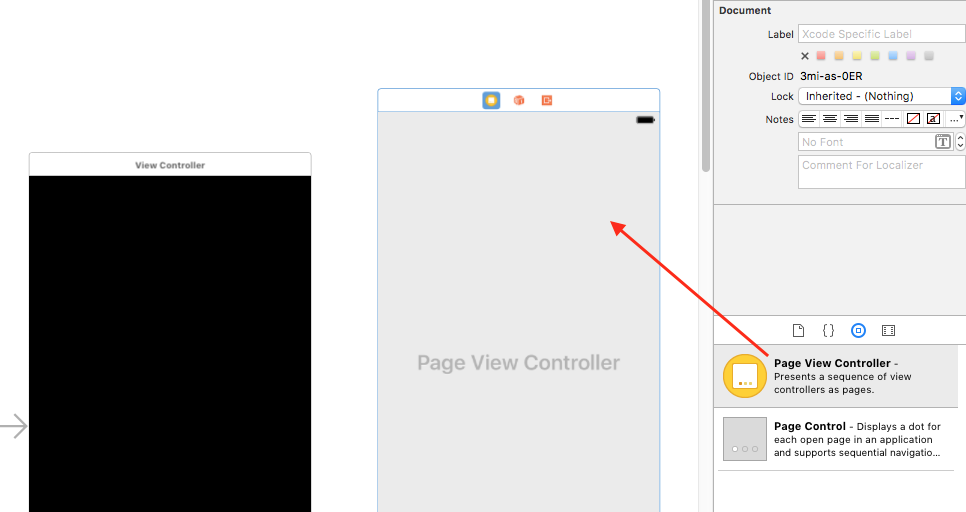Open the Lock dropdown Inherited - (Nothing)

coord(882,96)
